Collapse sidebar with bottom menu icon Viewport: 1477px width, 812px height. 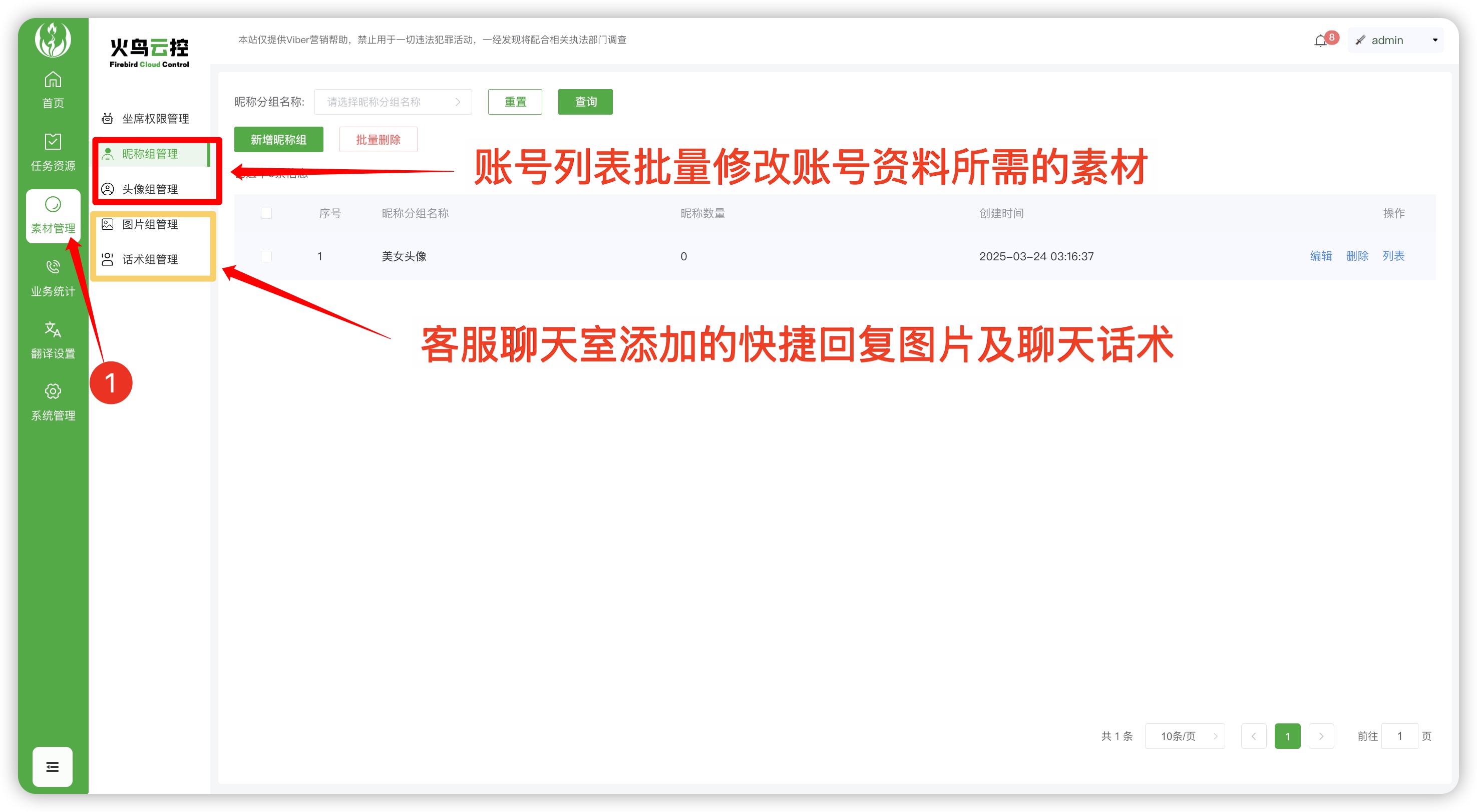point(52,767)
